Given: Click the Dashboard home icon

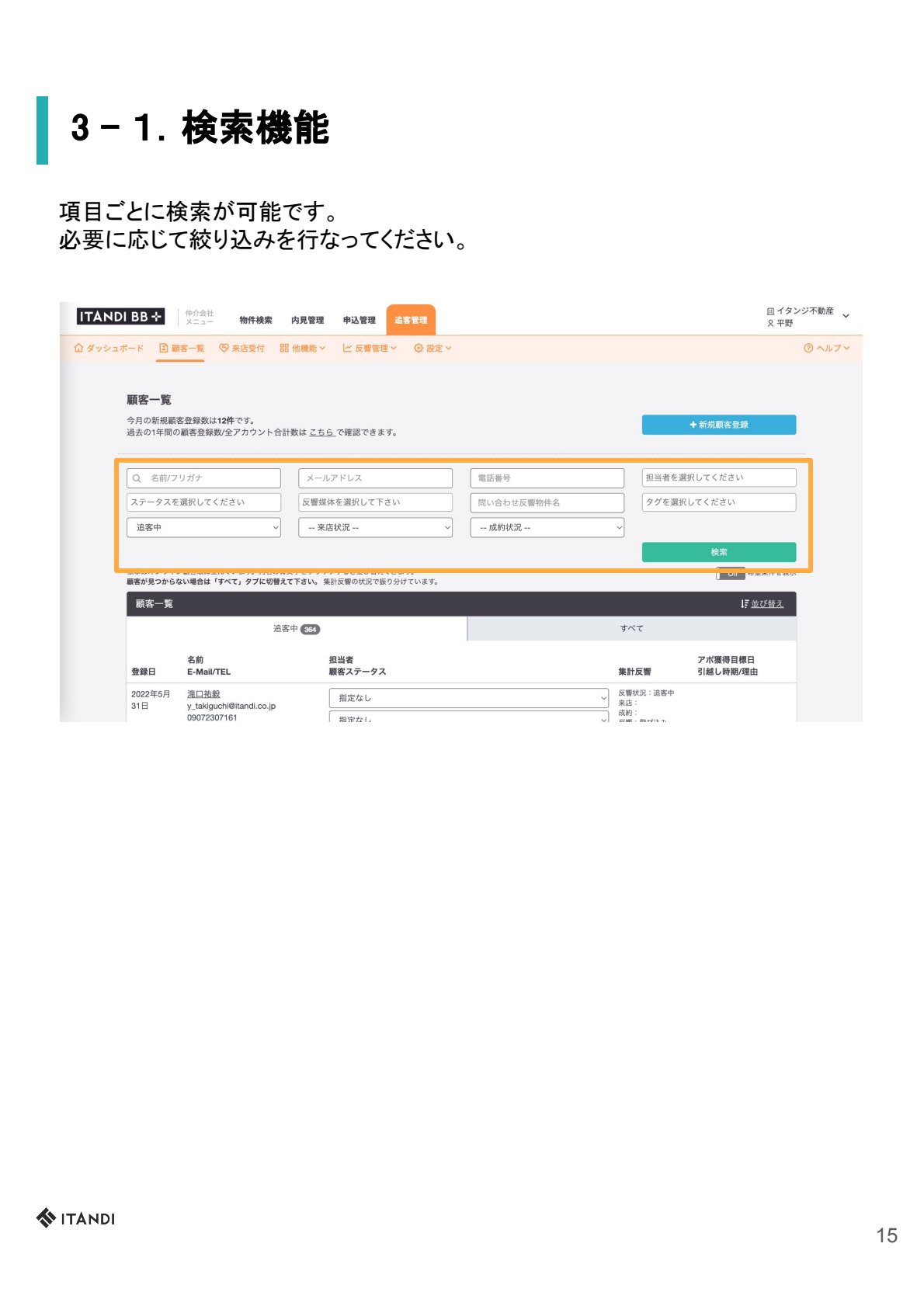Looking at the screenshot, I should (x=78, y=348).
